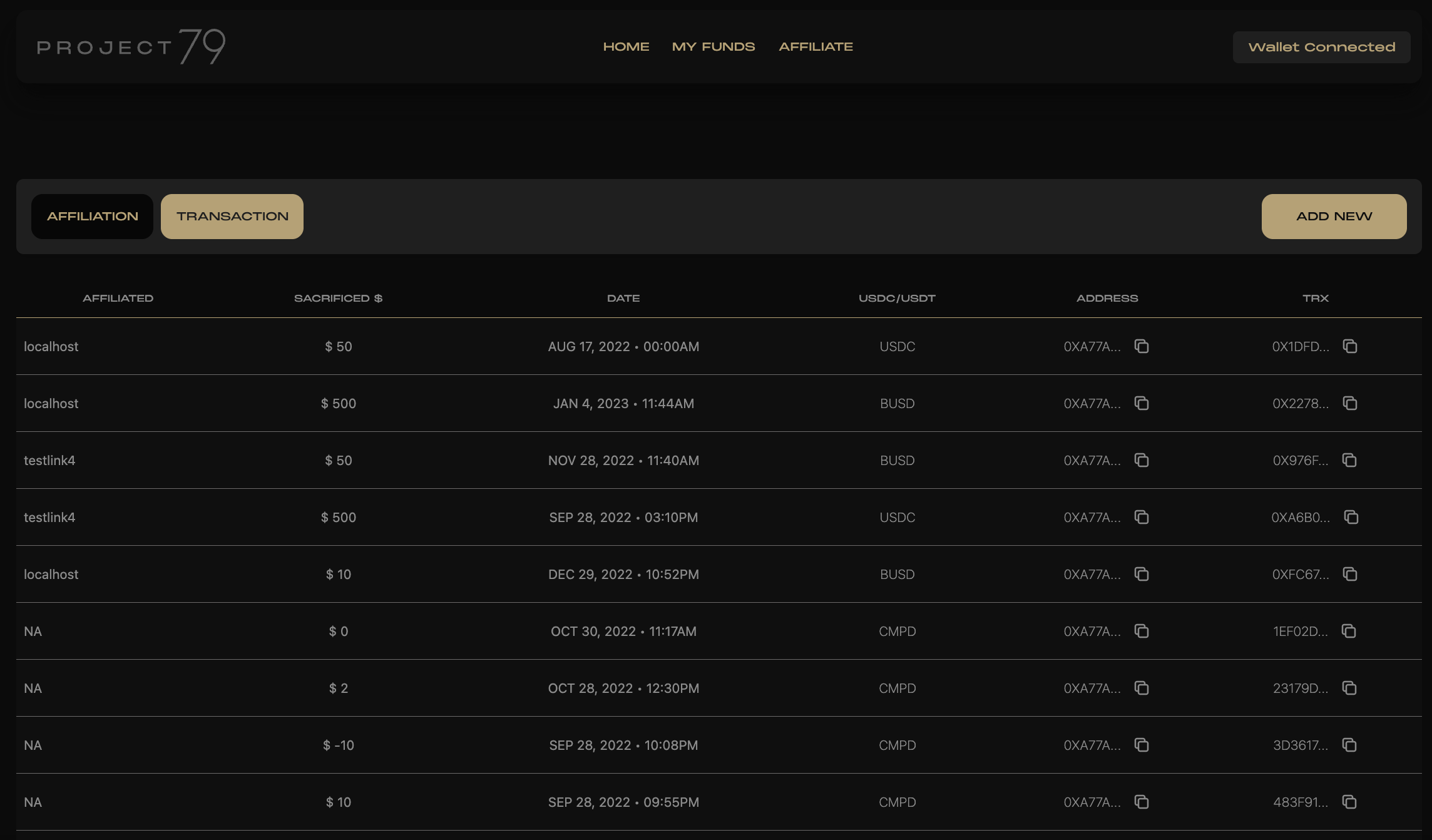Screen dimensions: 1432x840
Task: Copy the address for the AUG 17 USDC transaction
Action: coord(1142,346)
